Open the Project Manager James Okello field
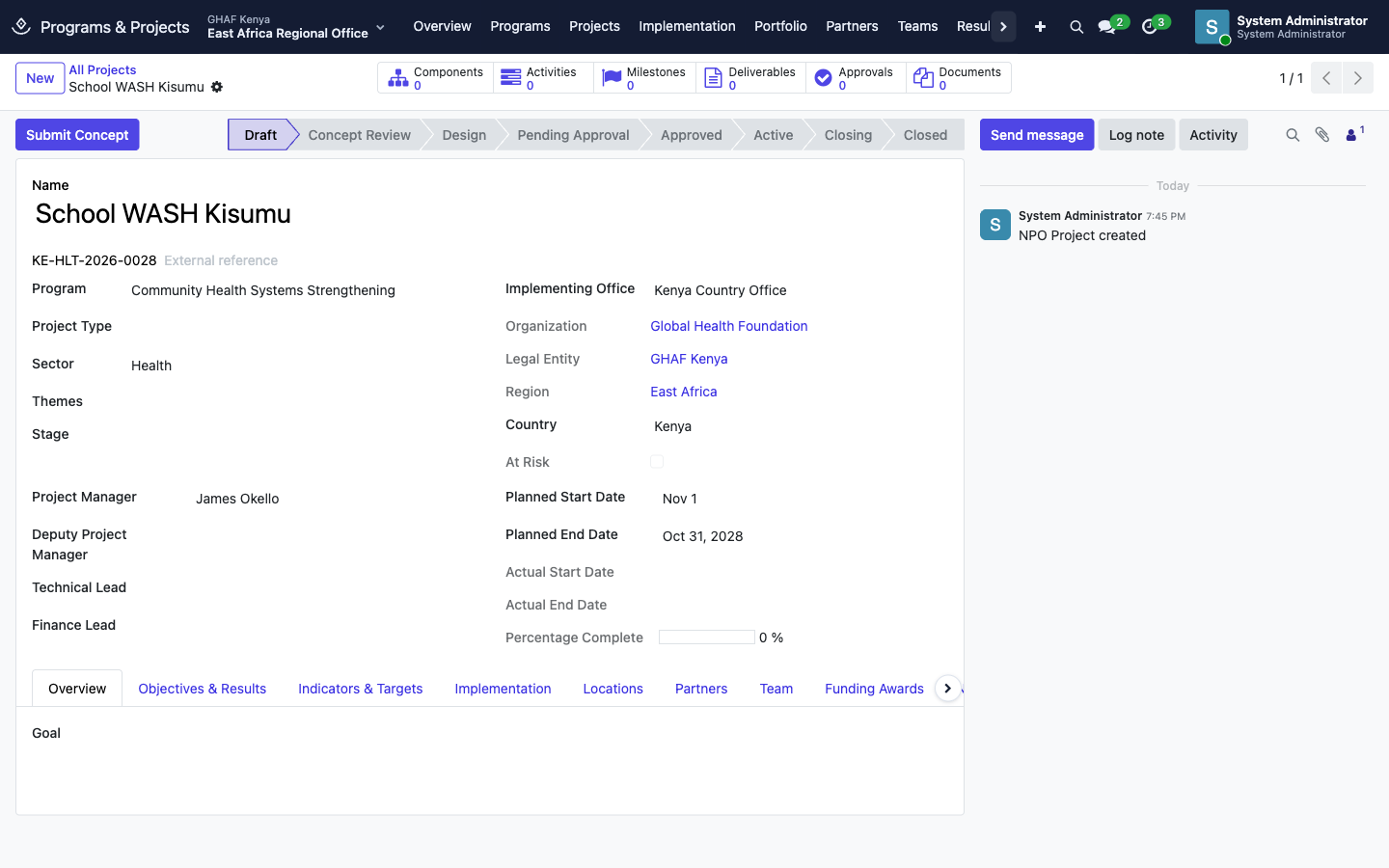Viewport: 1389px width, 868px height. [x=334, y=499]
